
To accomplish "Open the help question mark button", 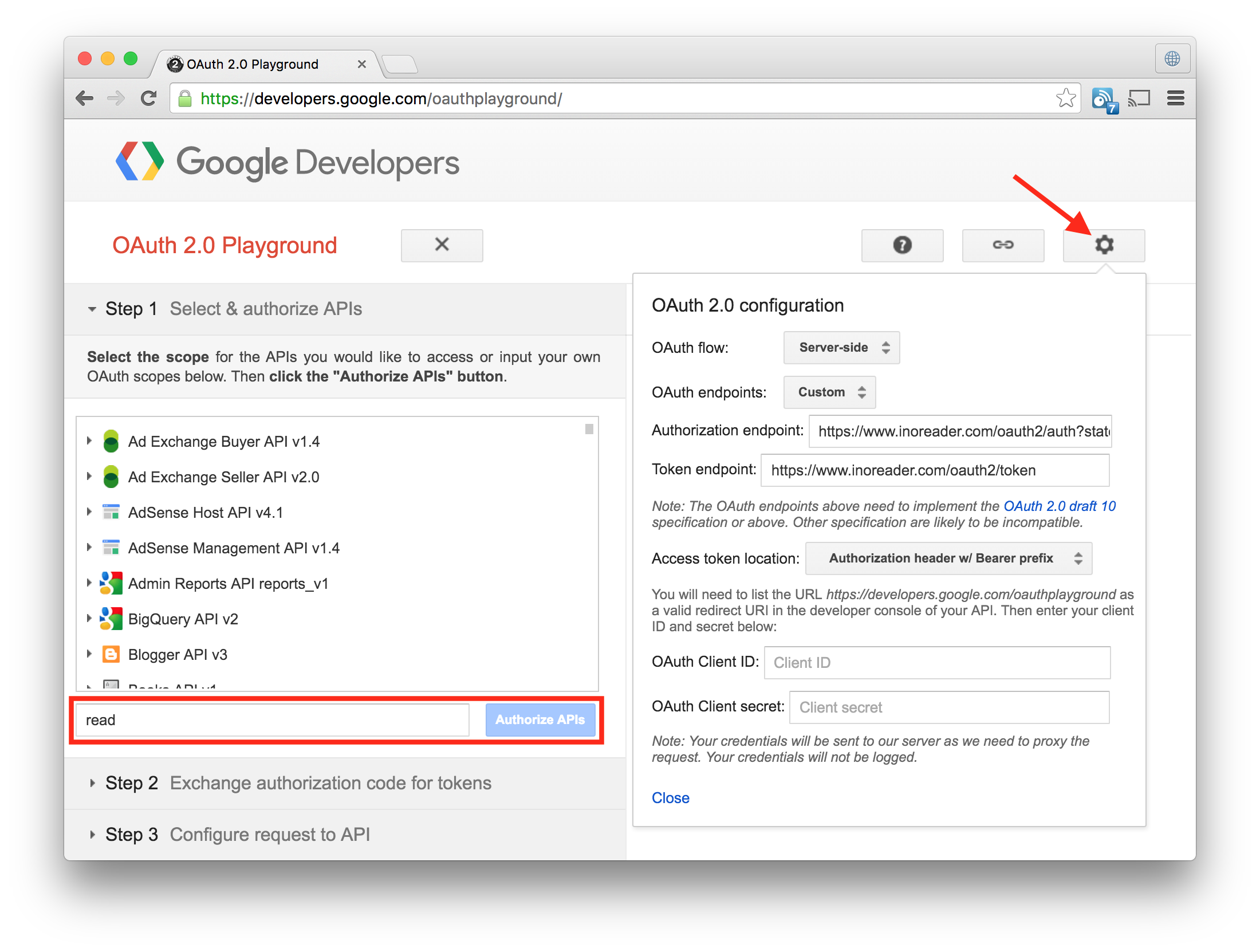I will 902,245.
